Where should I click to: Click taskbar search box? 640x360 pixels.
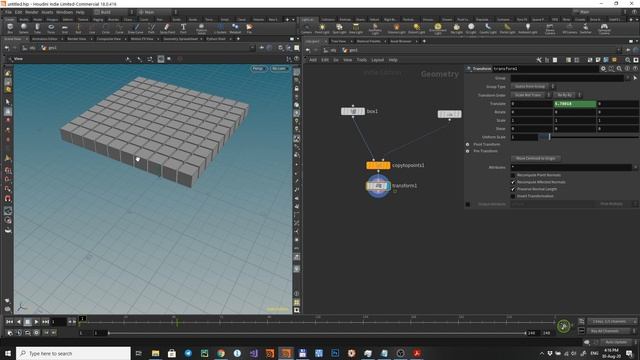tap(73, 353)
